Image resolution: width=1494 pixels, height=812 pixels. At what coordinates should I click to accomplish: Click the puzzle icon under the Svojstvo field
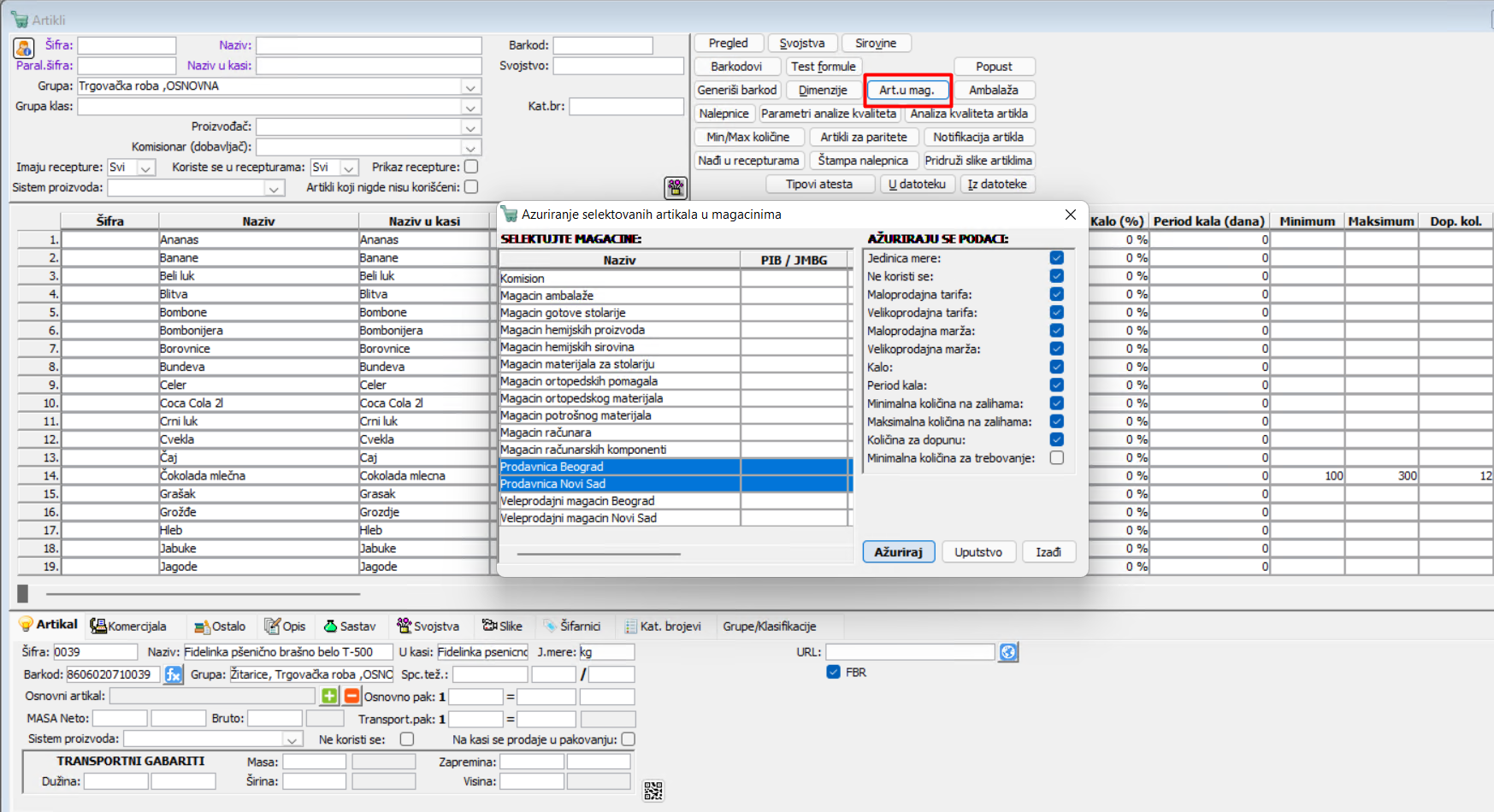coord(676,187)
